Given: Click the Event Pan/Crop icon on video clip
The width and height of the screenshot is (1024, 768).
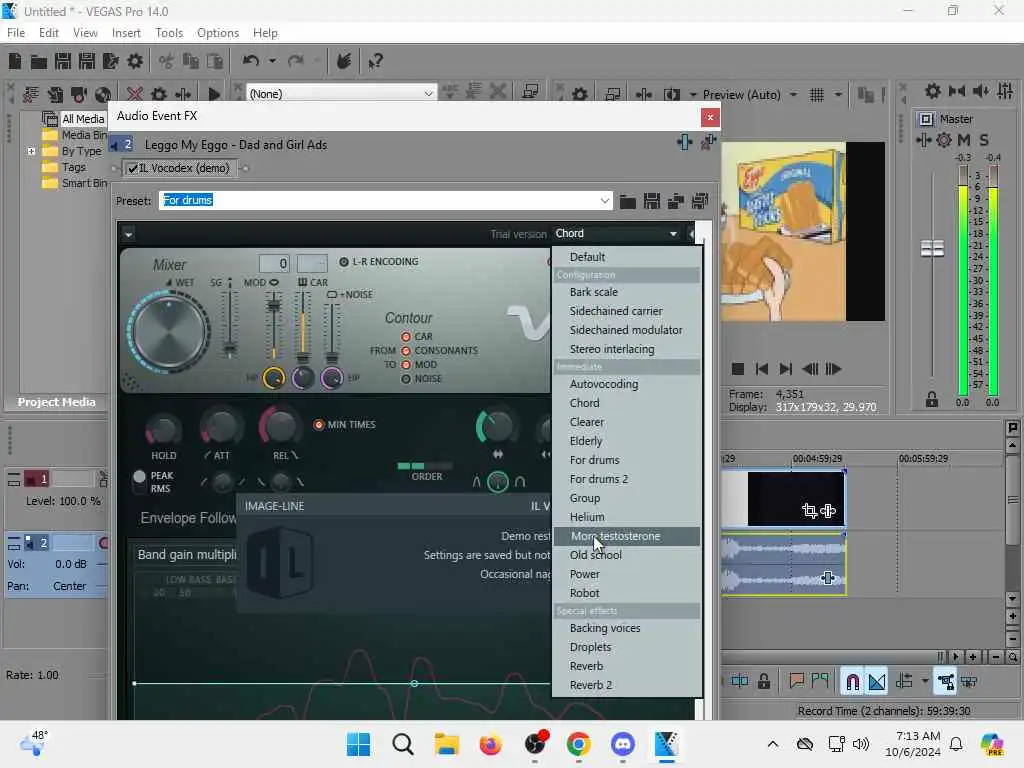Looking at the screenshot, I should click(810, 511).
